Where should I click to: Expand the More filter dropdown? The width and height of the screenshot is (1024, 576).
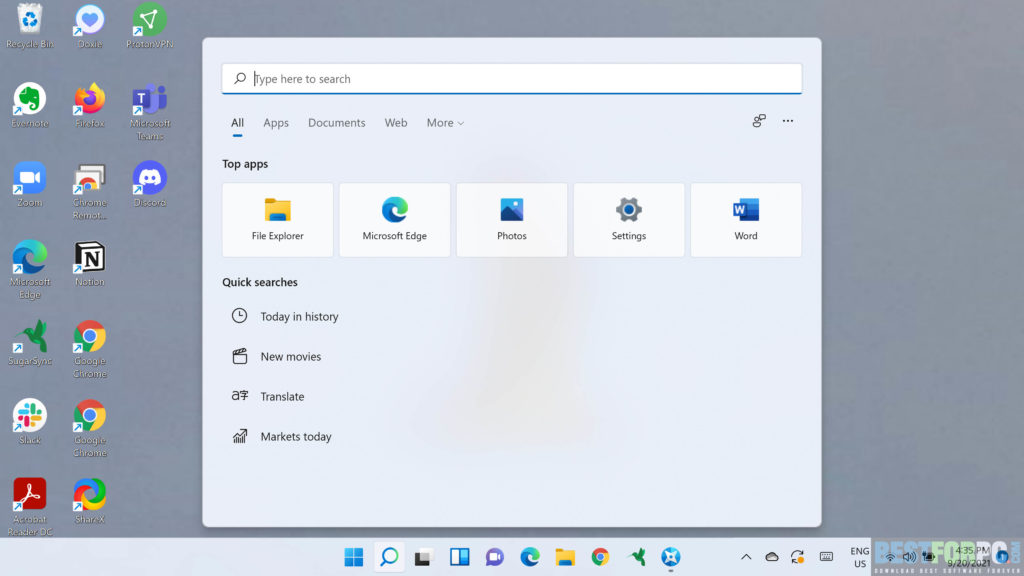point(445,123)
